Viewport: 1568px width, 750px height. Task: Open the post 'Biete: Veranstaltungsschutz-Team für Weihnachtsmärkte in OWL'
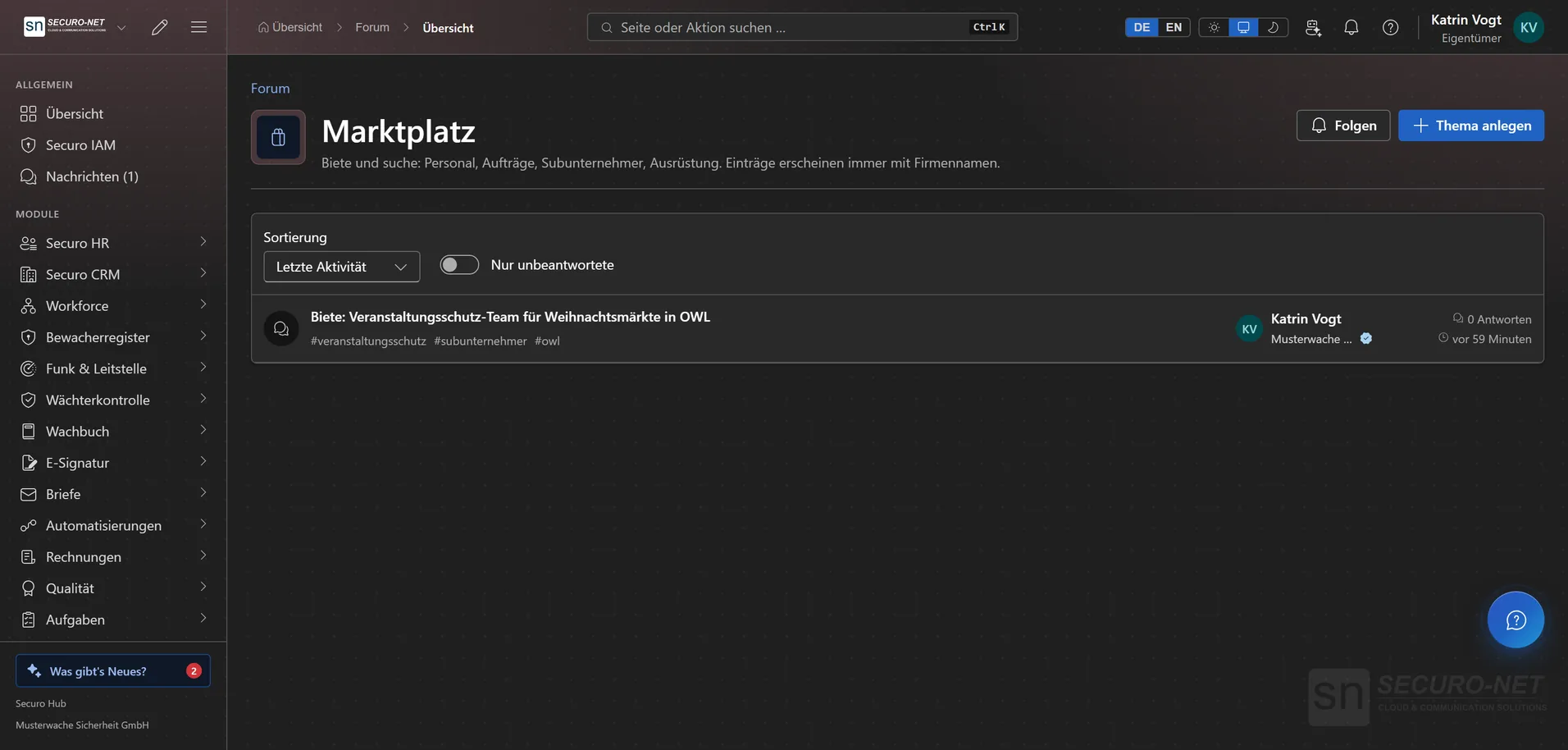tap(510, 317)
